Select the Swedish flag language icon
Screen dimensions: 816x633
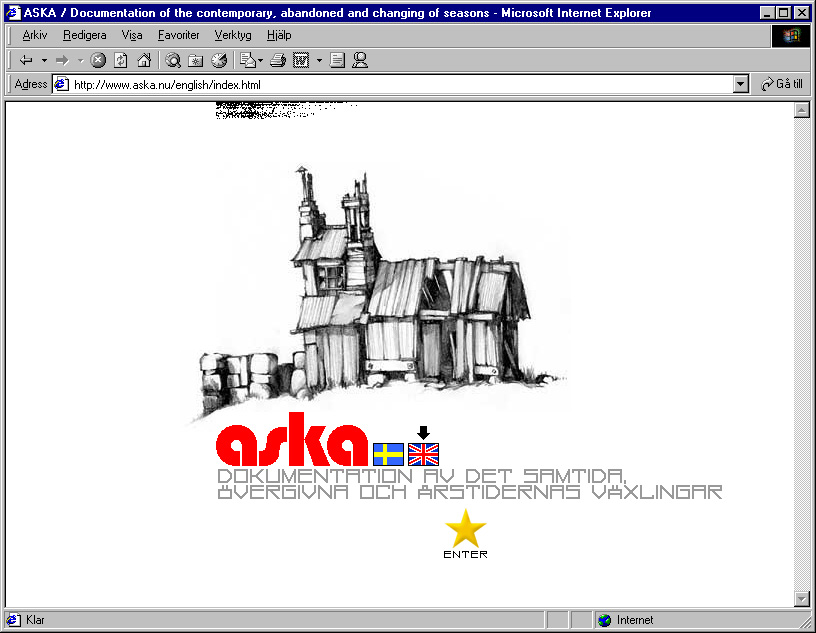pos(388,454)
